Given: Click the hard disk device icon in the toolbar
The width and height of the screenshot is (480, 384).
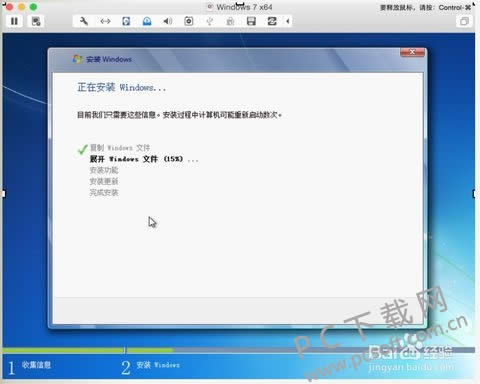Looking at the screenshot, I should (x=126, y=21).
